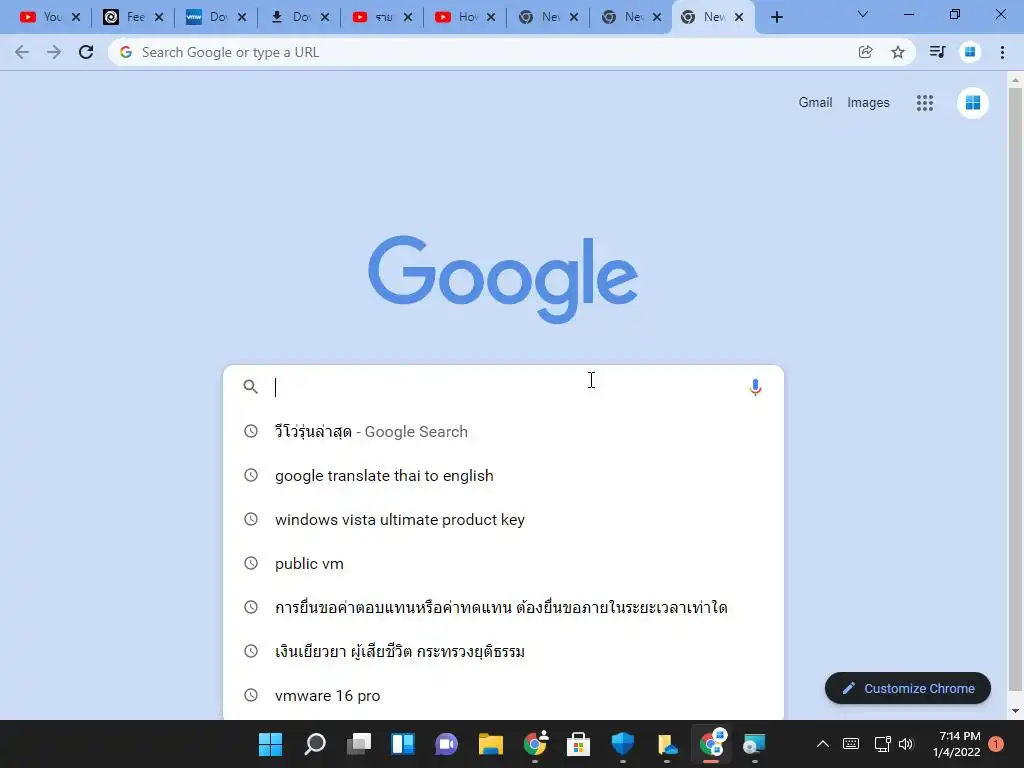Open the Google apps grid
Image resolution: width=1024 pixels, height=768 pixels.
point(924,103)
